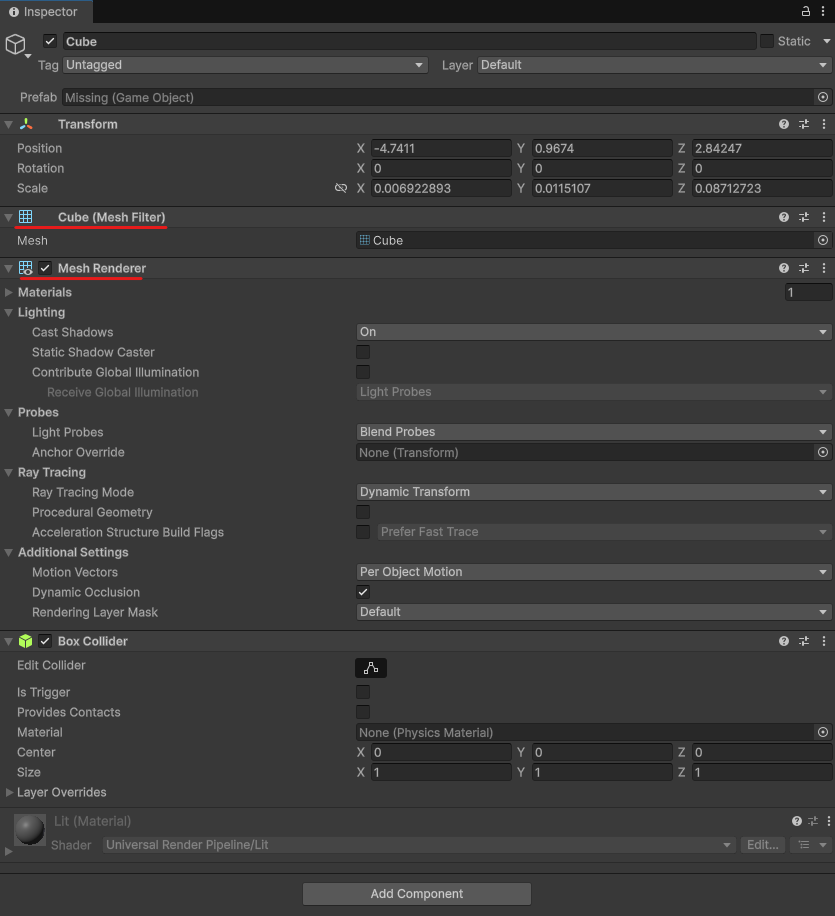Open Transform component help reference

[x=784, y=124]
